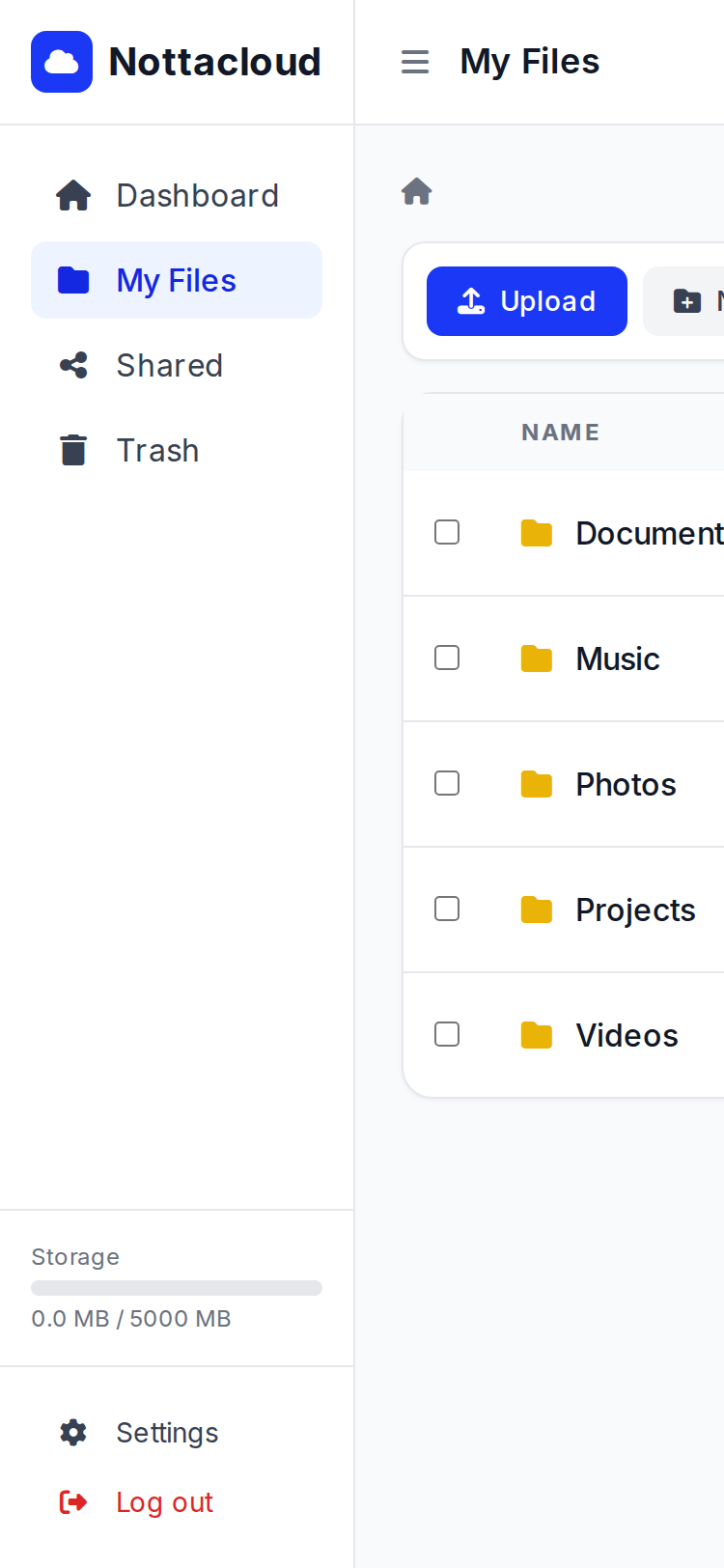Screen dimensions: 724x1568
Task: Check the Documents row checkbox
Action: [447, 532]
